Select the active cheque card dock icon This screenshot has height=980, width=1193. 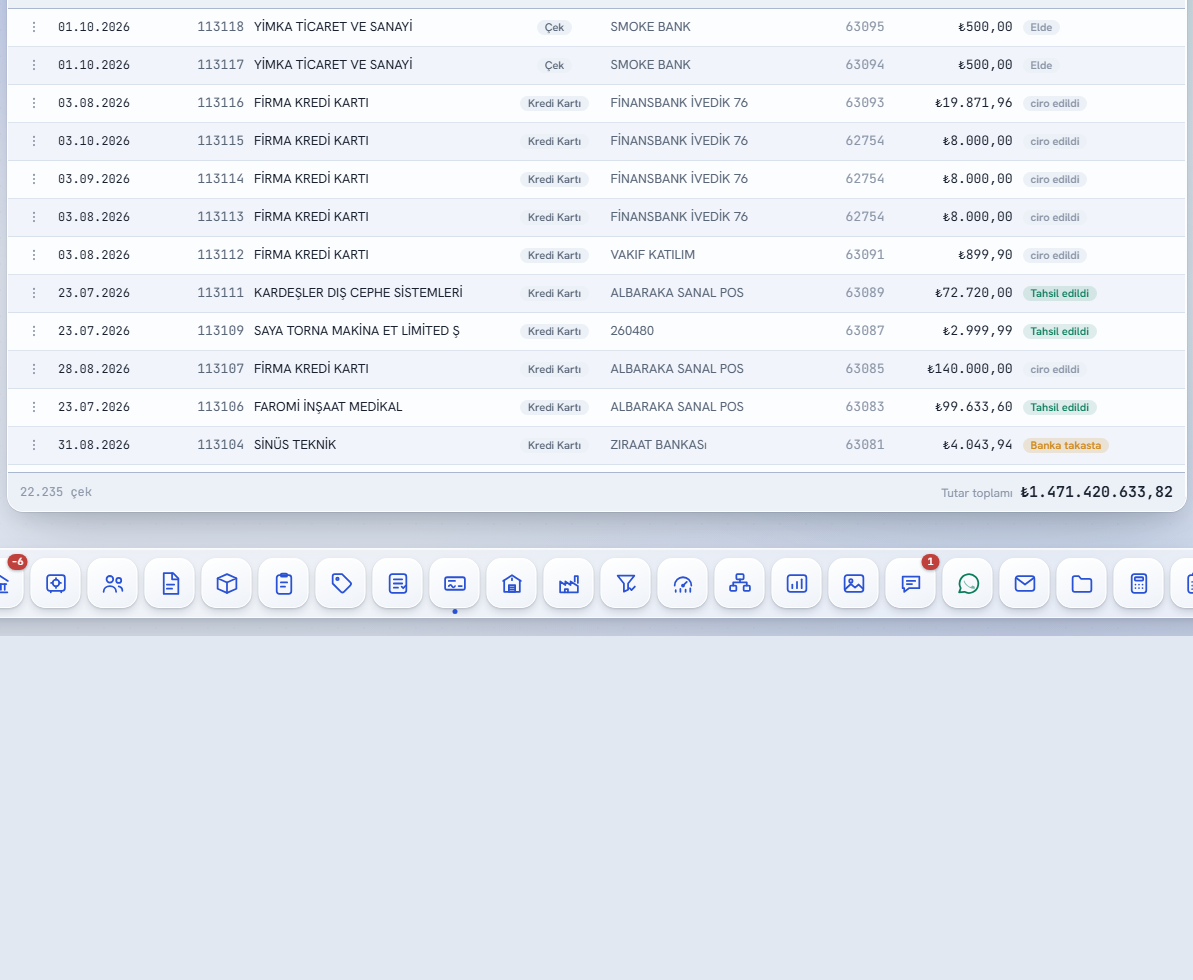[x=455, y=584]
